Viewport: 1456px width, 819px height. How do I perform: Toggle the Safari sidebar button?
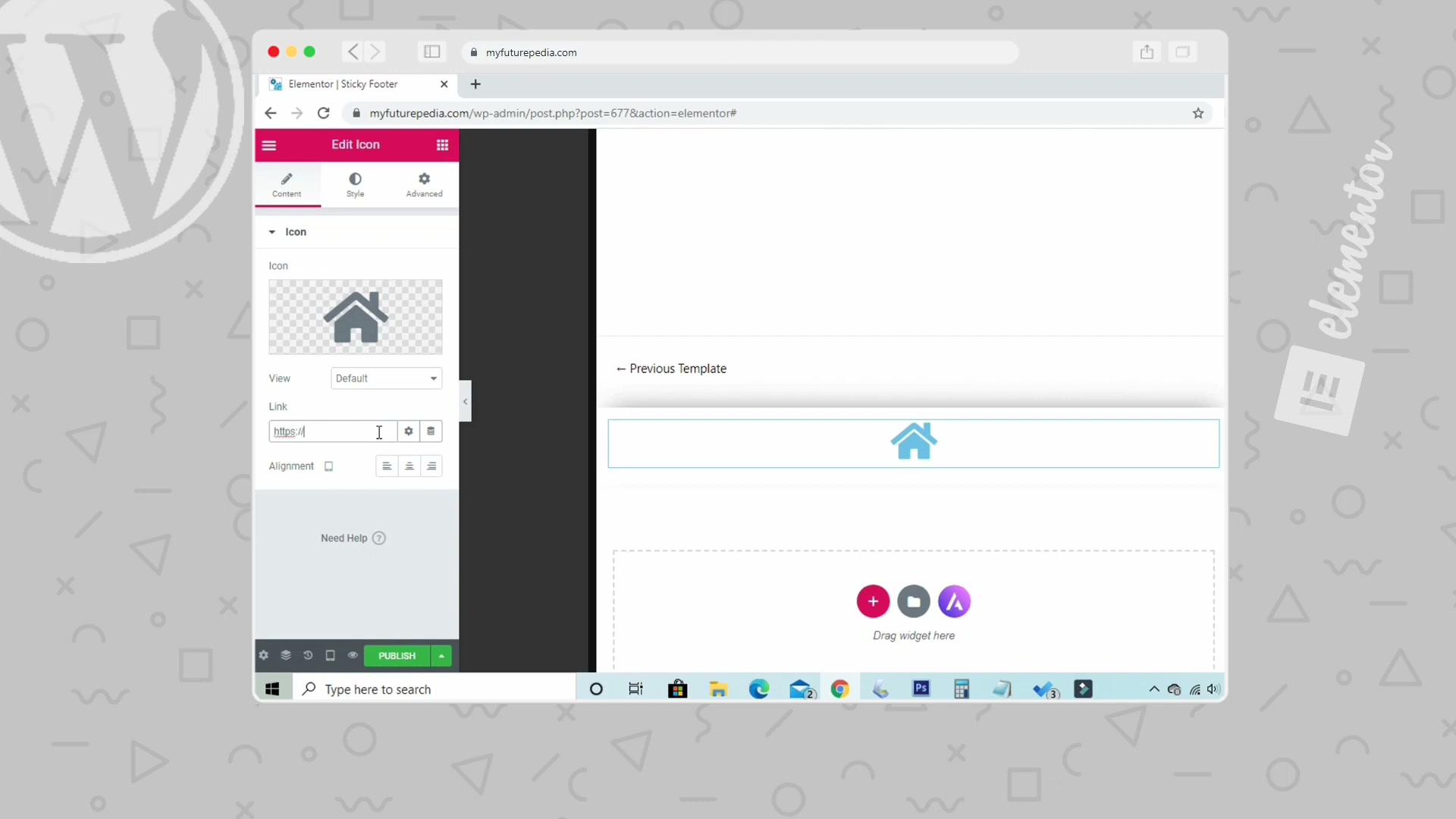click(432, 52)
